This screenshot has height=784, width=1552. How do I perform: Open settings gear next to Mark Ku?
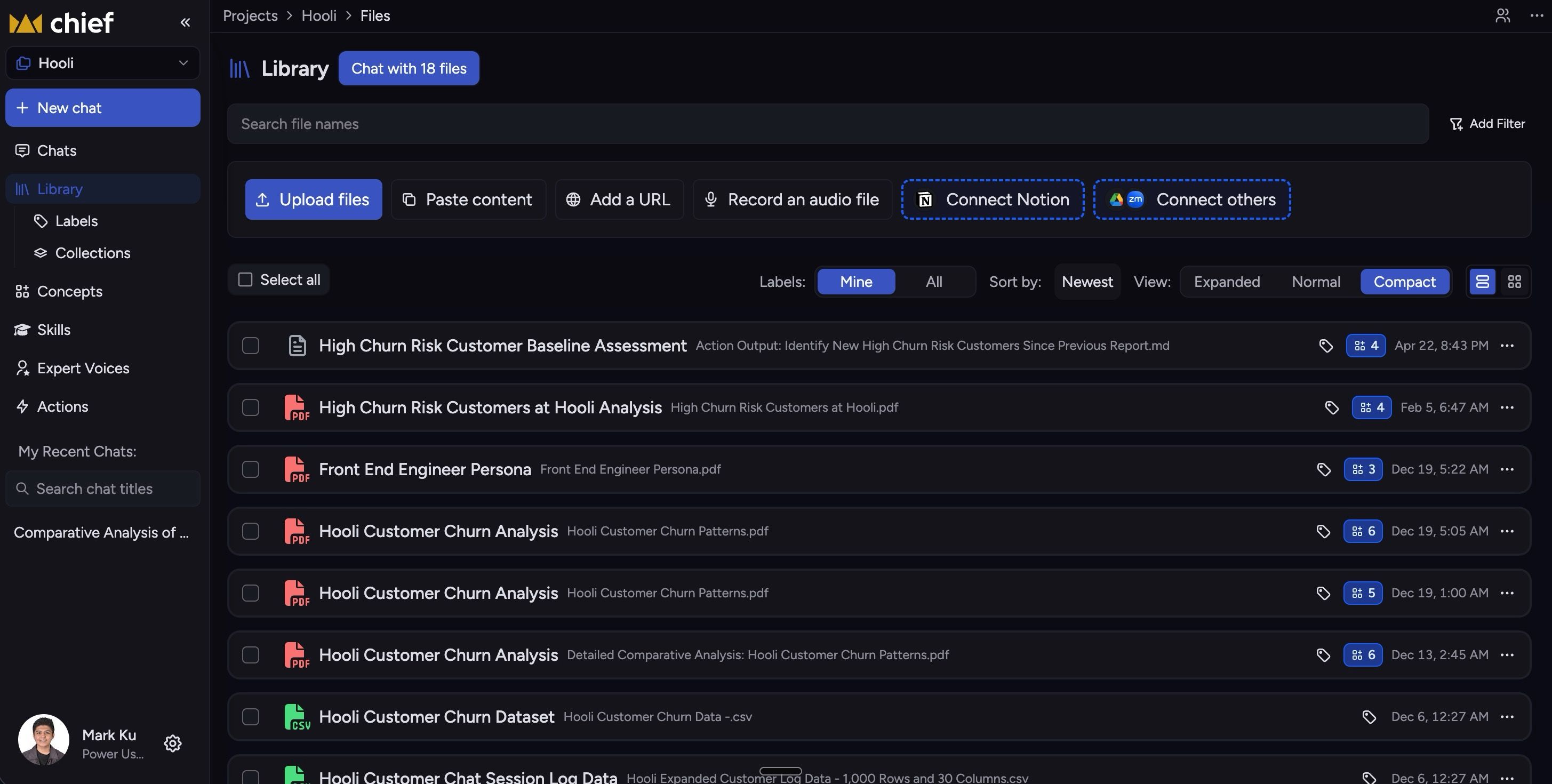pos(173,743)
